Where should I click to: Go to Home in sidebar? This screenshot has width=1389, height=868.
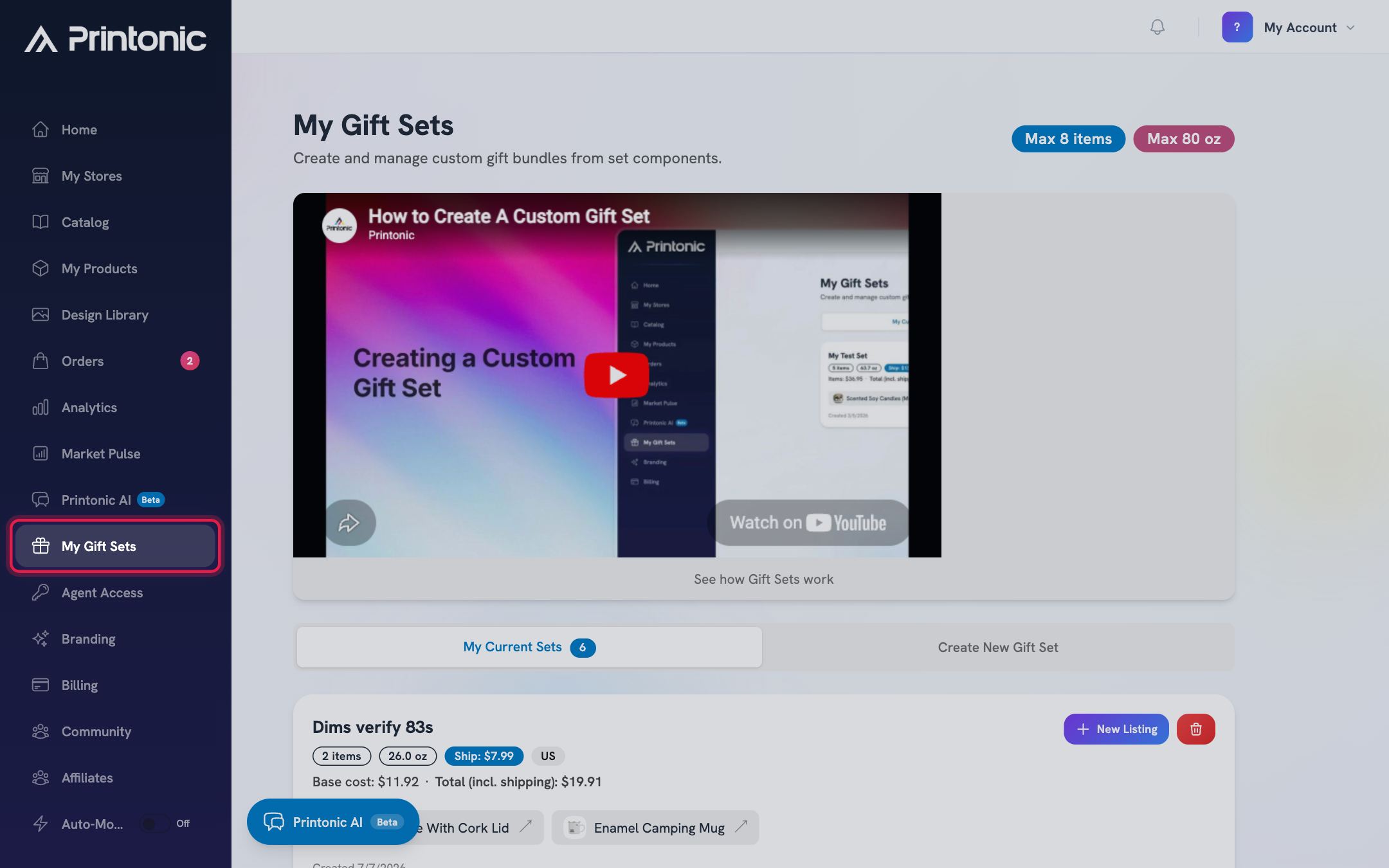coord(115,129)
